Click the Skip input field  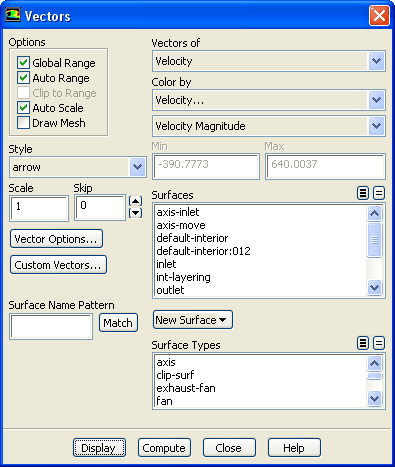pos(100,208)
